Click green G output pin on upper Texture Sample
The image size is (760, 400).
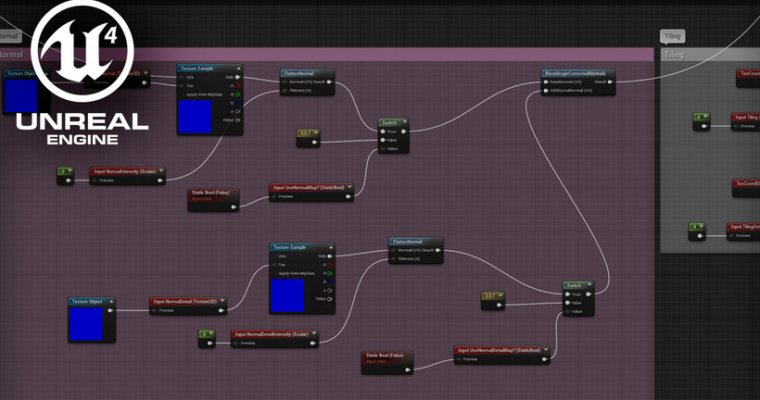[x=238, y=95]
